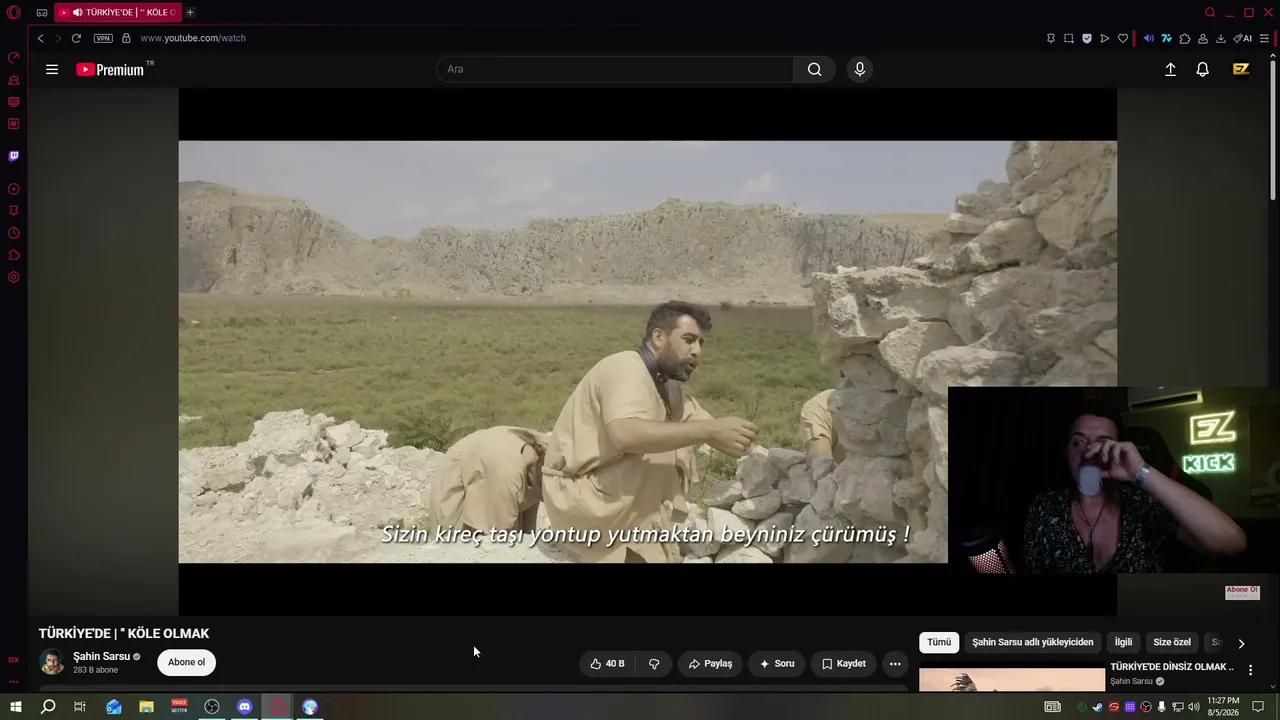
Task: Open the Windows notification center icon
Action: [1258, 707]
